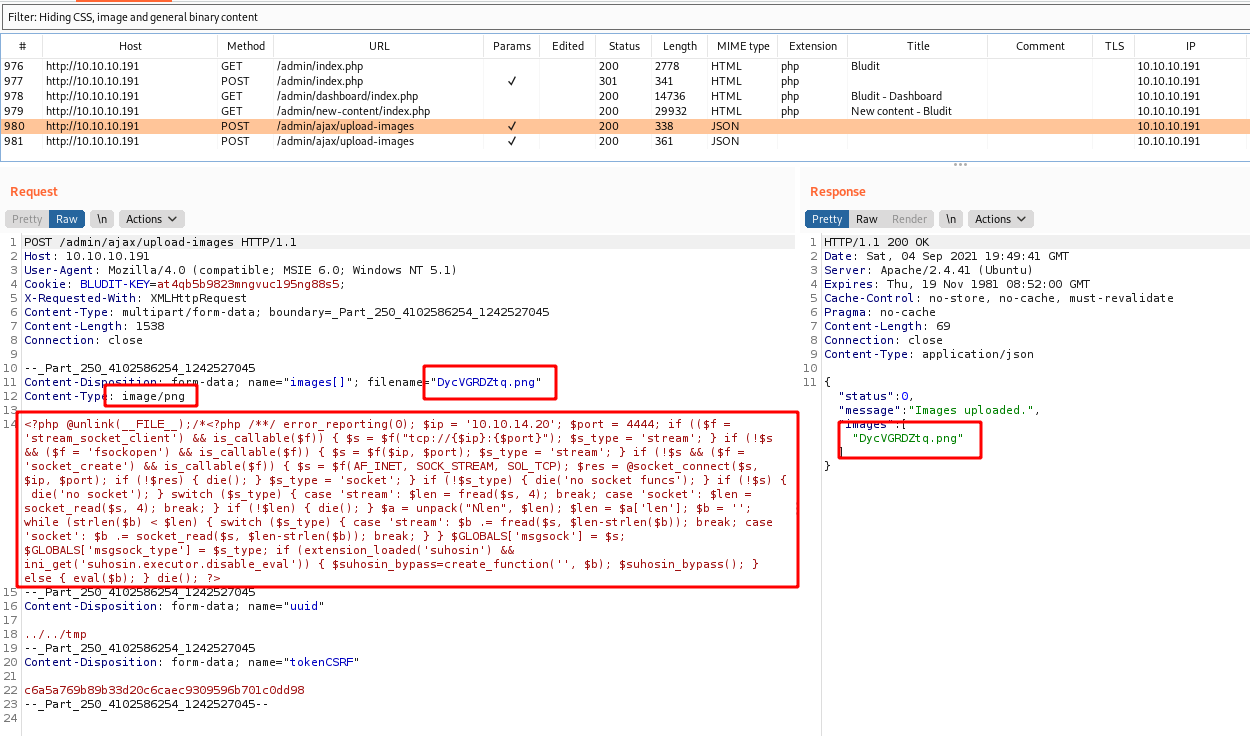Sort history by the Extension column header

(x=813, y=46)
